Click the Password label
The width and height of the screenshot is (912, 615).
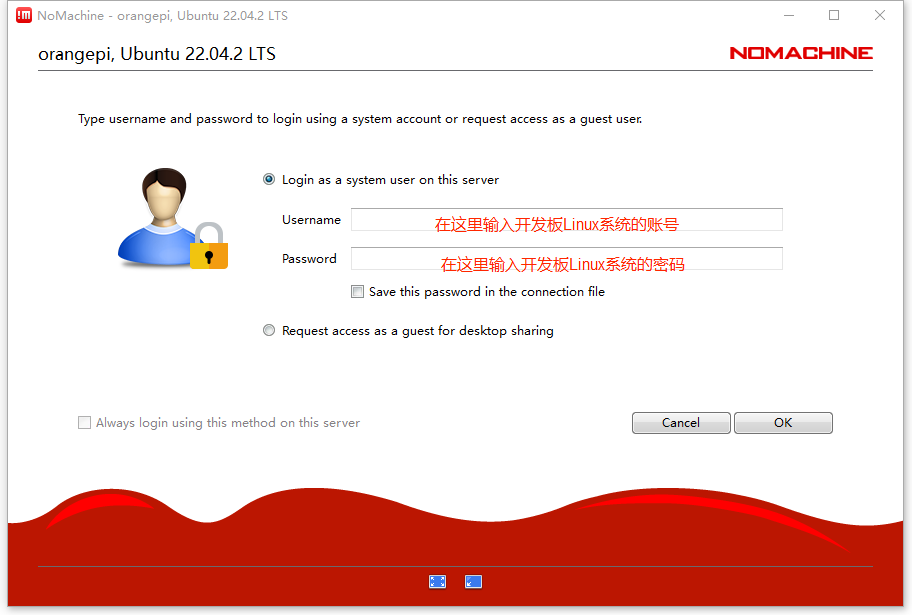[309, 258]
